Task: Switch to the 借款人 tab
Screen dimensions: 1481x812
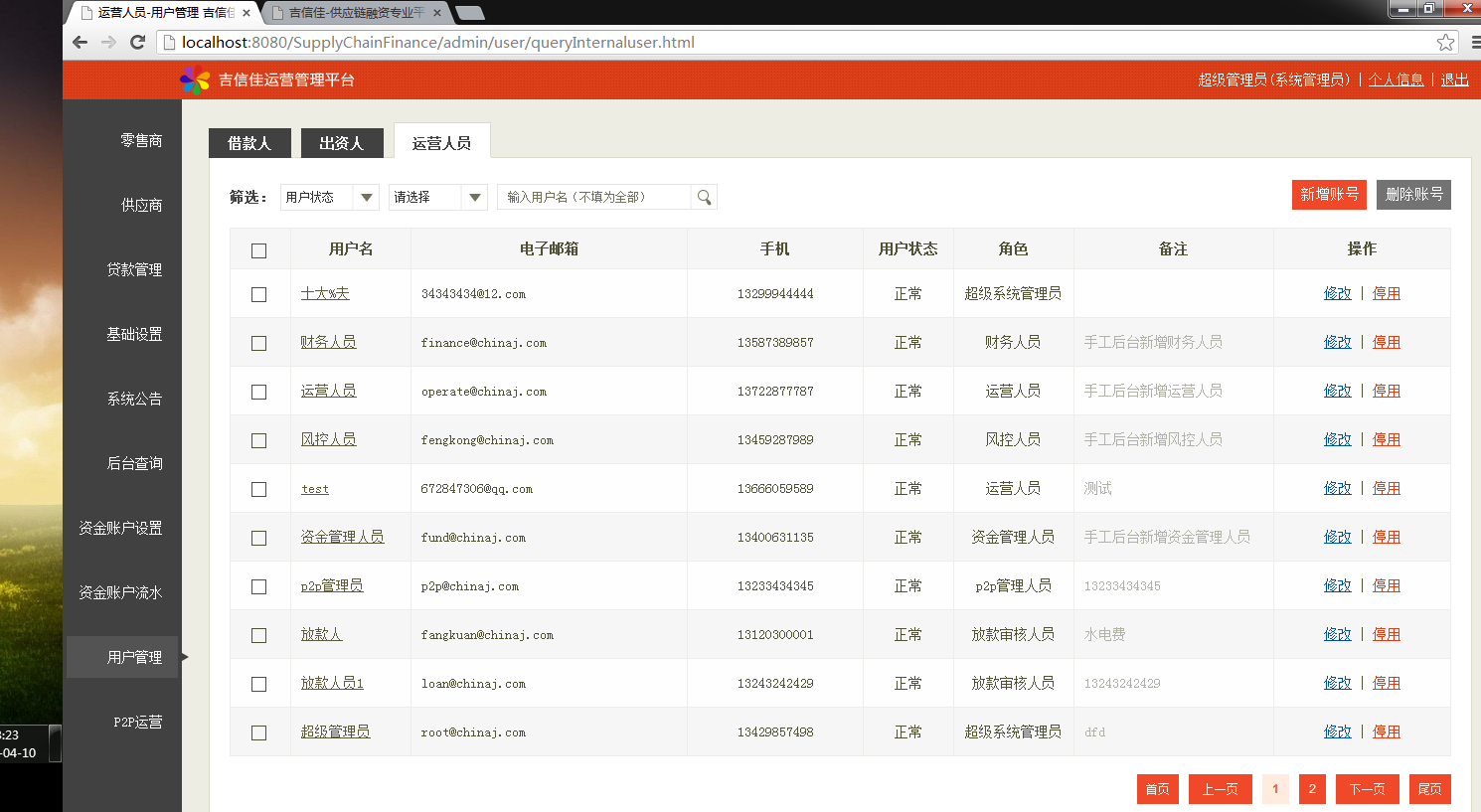Action: click(x=249, y=143)
